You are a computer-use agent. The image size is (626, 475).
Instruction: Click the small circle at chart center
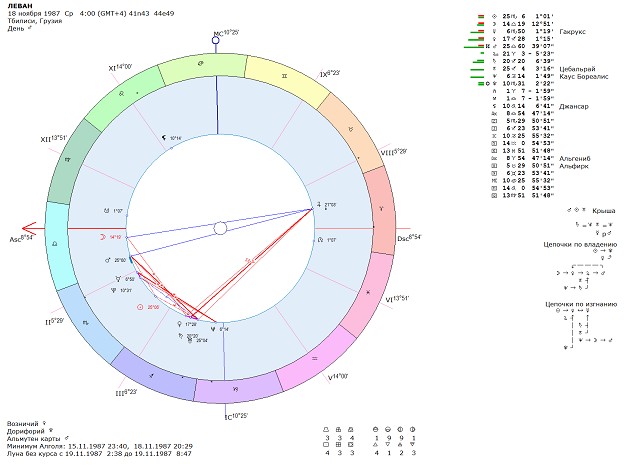click(220, 228)
